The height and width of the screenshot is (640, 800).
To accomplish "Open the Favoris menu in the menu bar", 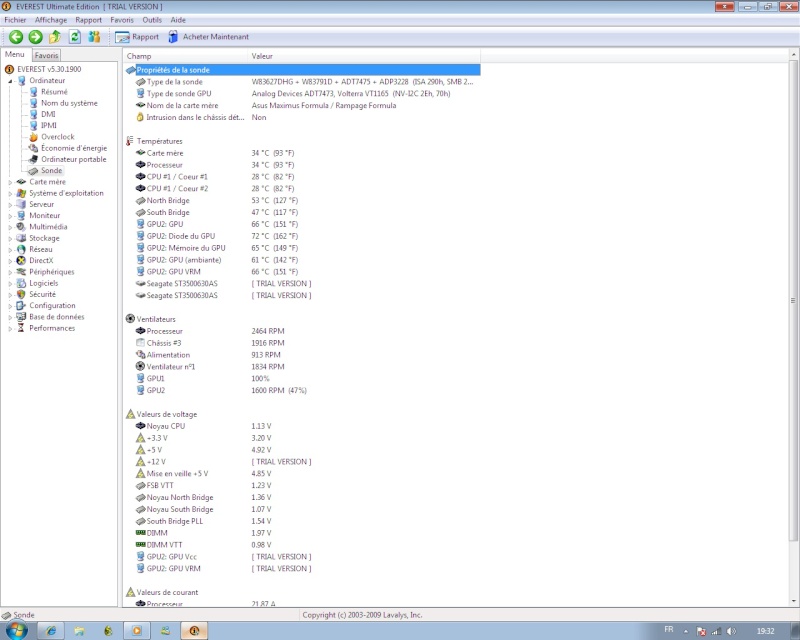I will (x=122, y=20).
